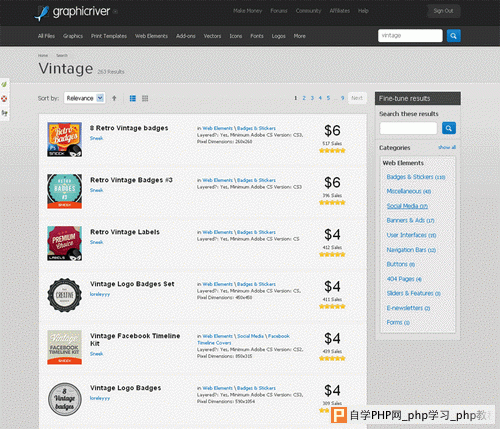Filter by User Interfaces category
This screenshot has height=429, width=500.
tap(411, 235)
